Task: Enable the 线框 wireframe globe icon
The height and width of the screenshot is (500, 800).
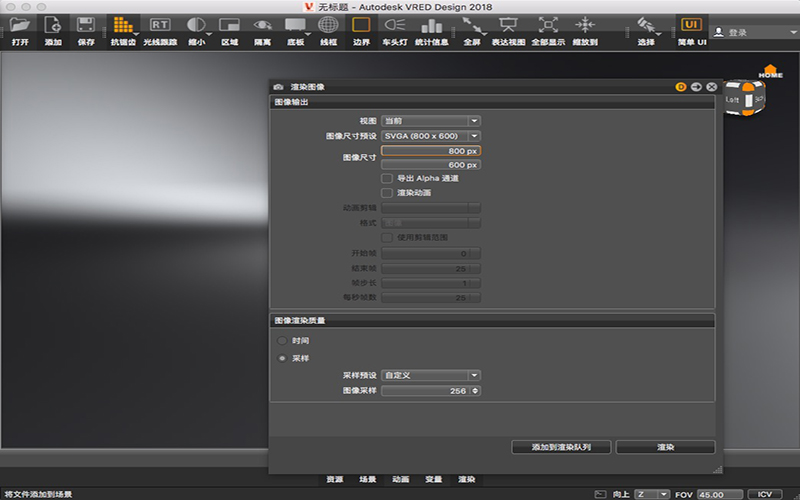Action: 328,24
